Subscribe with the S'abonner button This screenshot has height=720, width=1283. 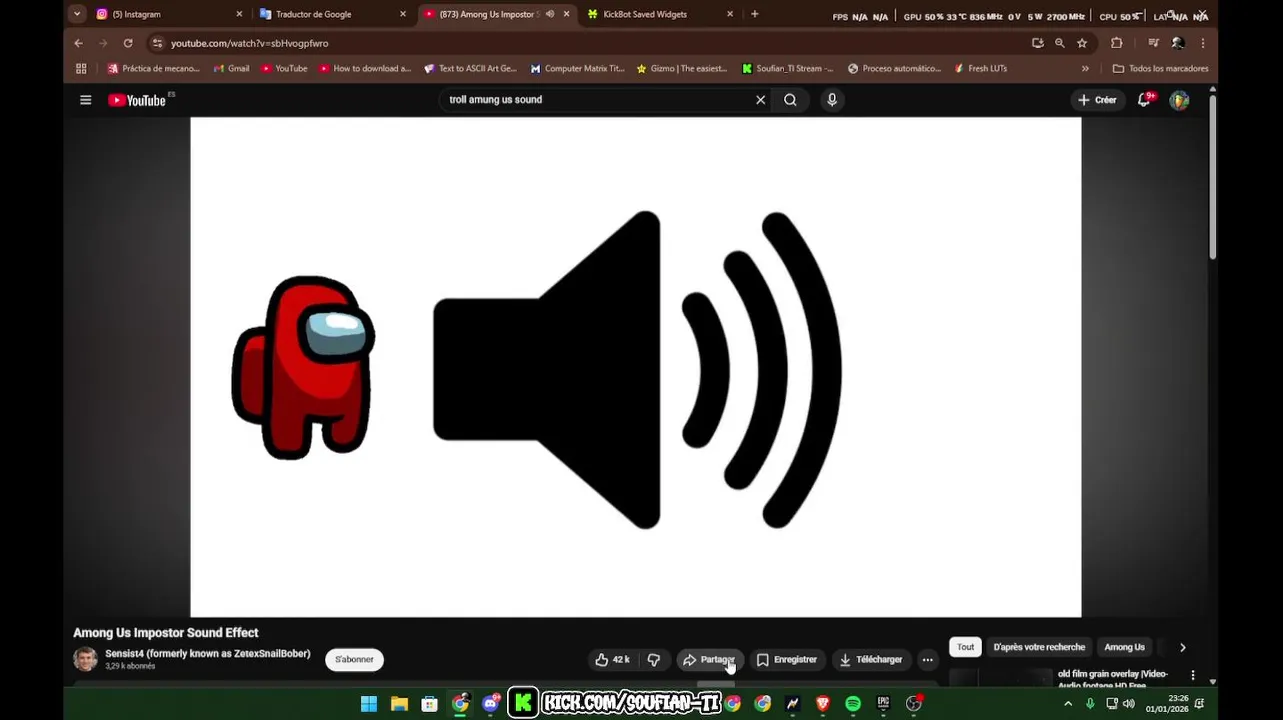354,660
